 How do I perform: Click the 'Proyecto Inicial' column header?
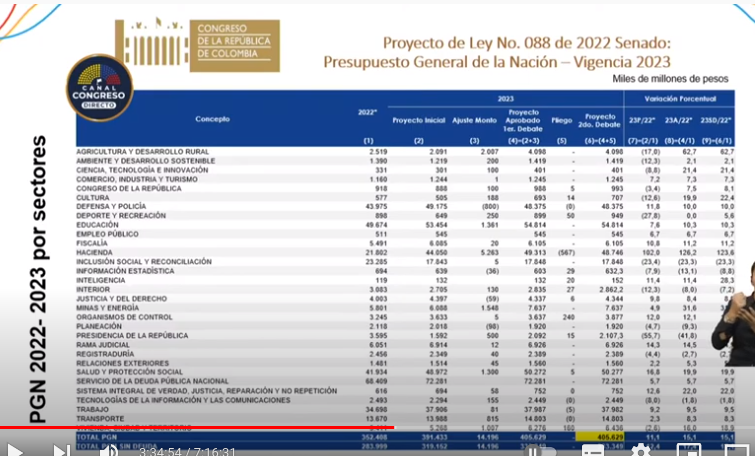(418, 120)
